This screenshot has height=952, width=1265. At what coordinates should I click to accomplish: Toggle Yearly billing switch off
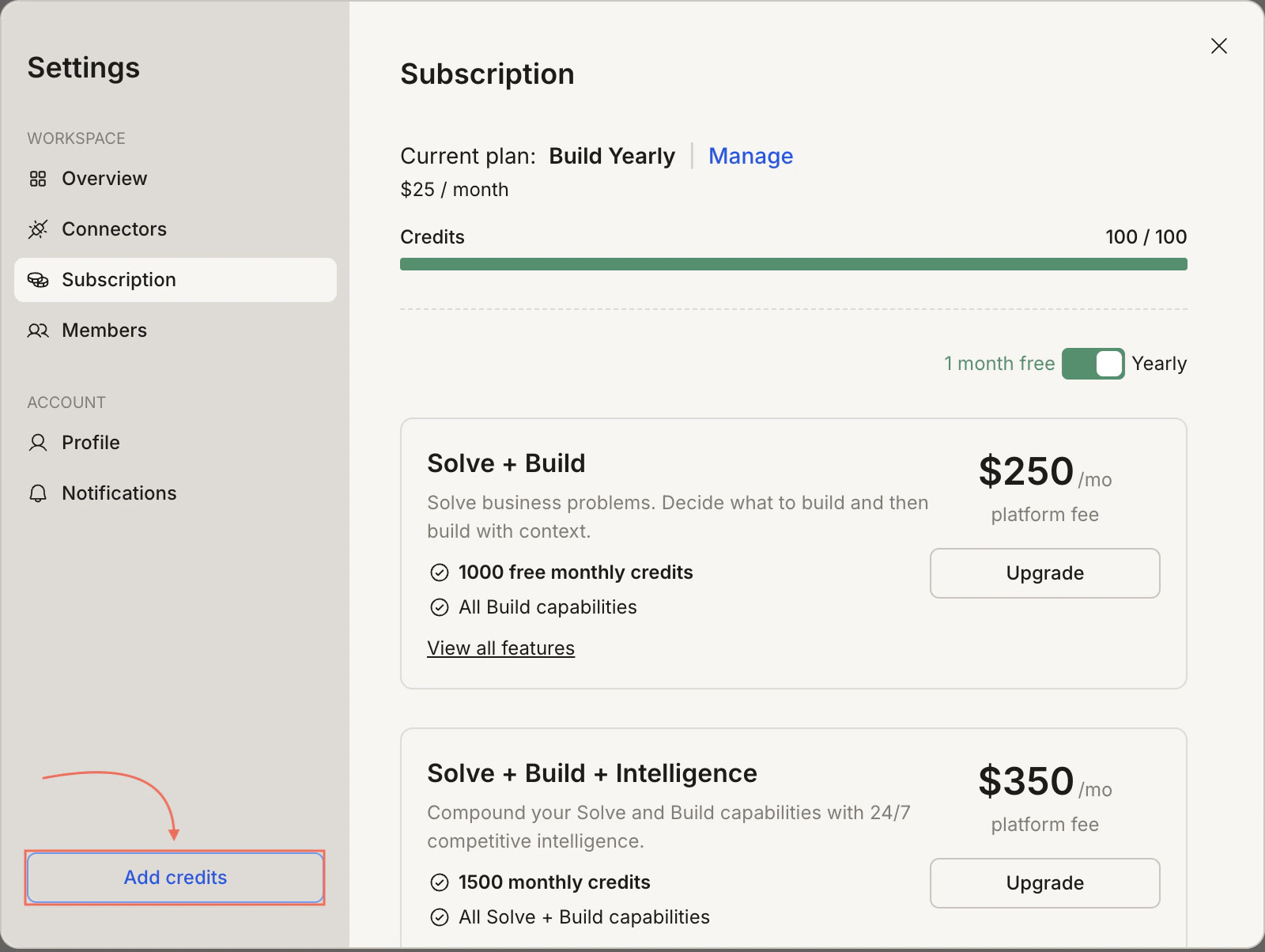point(1093,364)
